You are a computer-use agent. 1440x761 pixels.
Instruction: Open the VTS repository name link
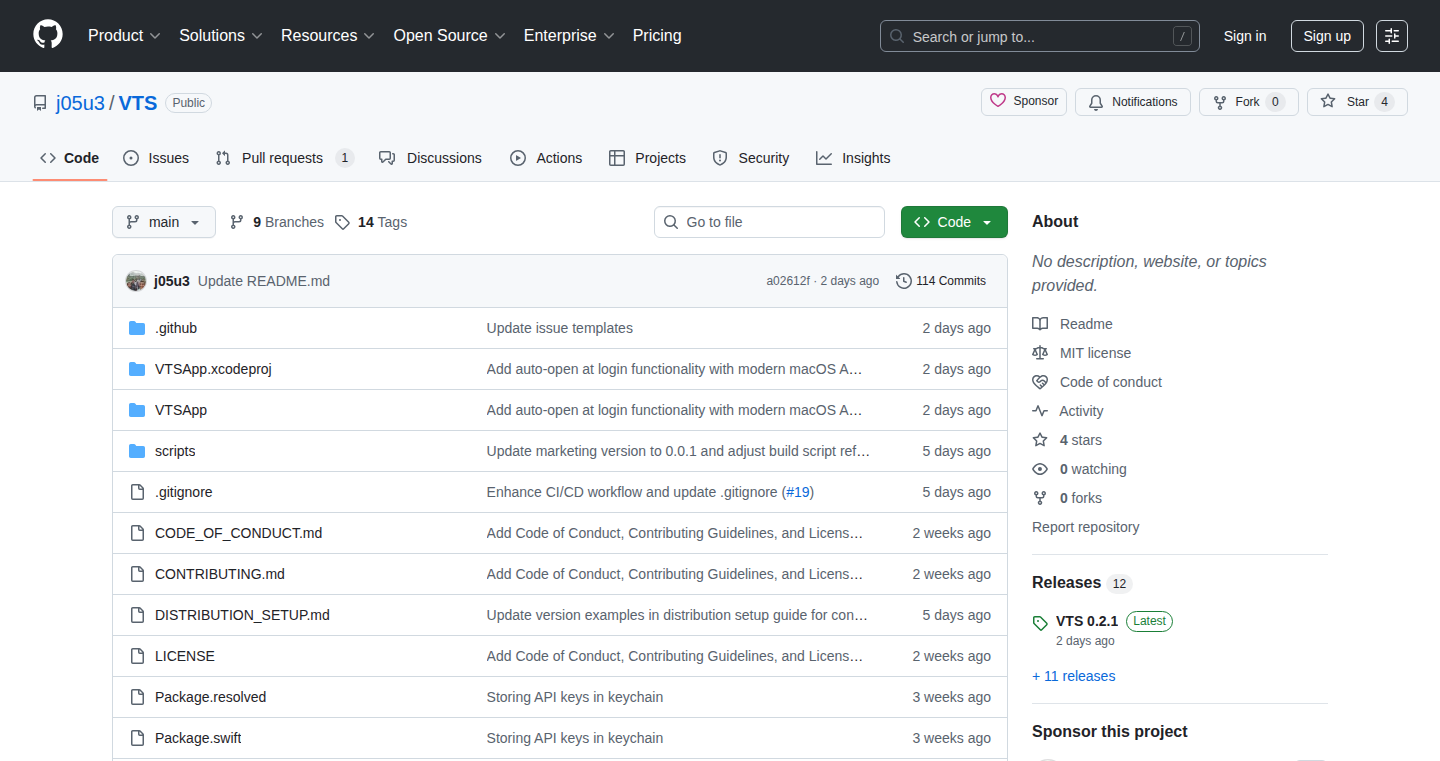[x=138, y=103]
